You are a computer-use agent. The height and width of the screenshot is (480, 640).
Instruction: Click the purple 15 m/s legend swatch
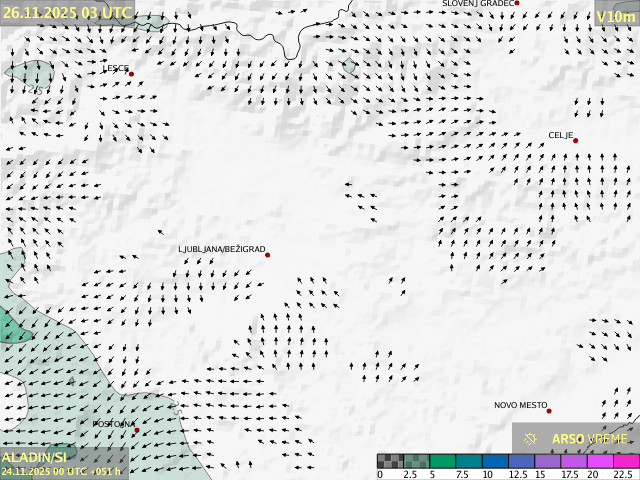coord(547,461)
